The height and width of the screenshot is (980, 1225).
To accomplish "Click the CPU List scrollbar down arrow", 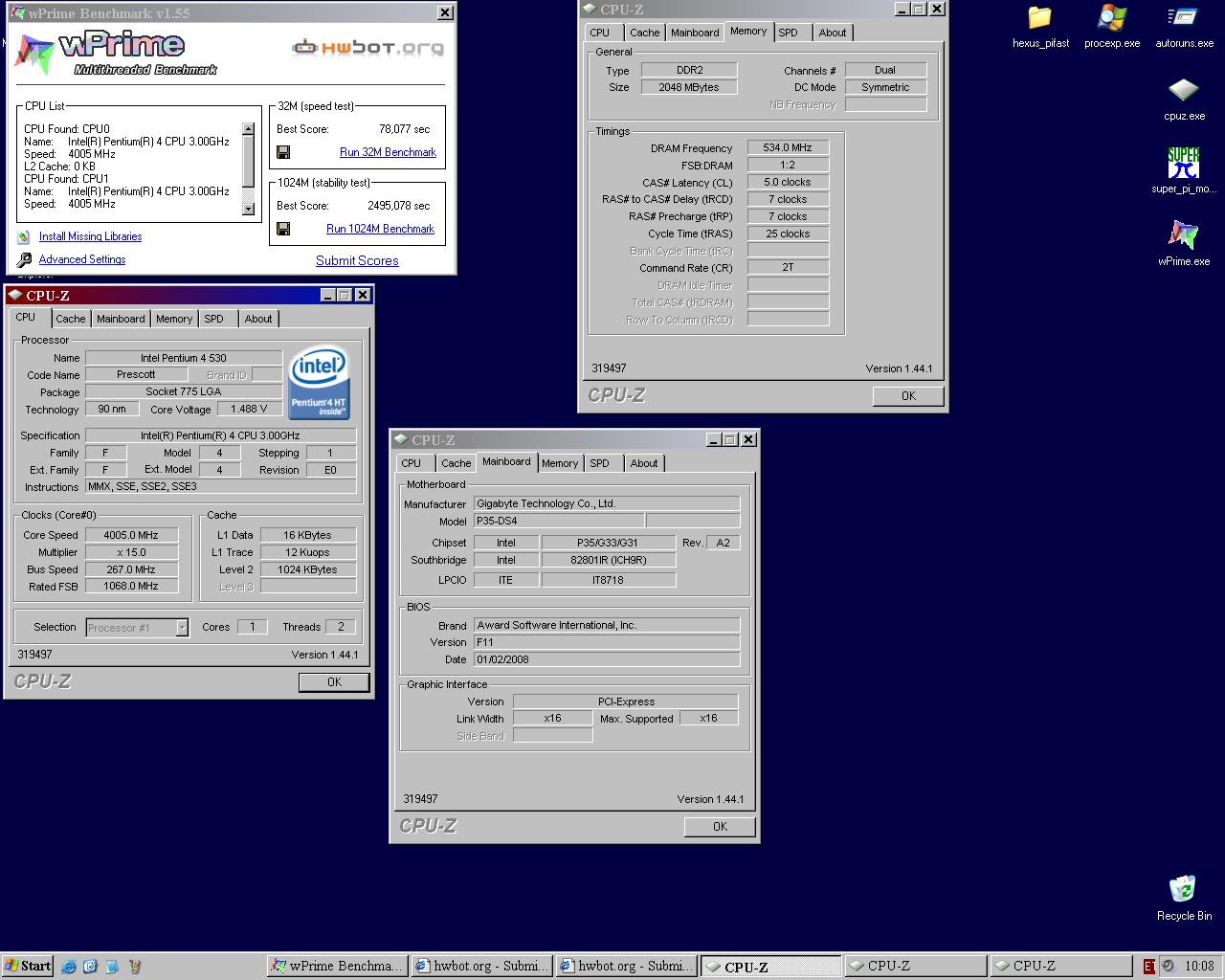I will pos(249,209).
